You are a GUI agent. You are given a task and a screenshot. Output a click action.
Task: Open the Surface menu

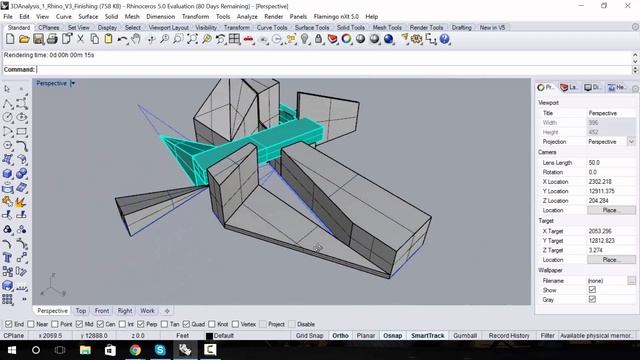pyautogui.click(x=88, y=16)
